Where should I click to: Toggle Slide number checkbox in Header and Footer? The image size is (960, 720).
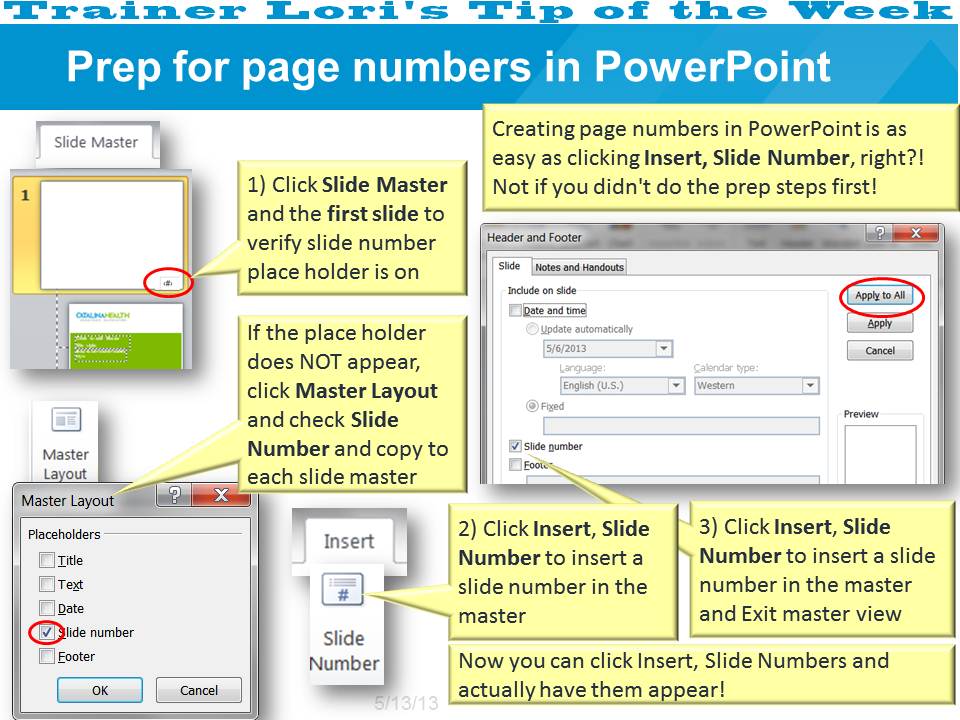[515, 446]
